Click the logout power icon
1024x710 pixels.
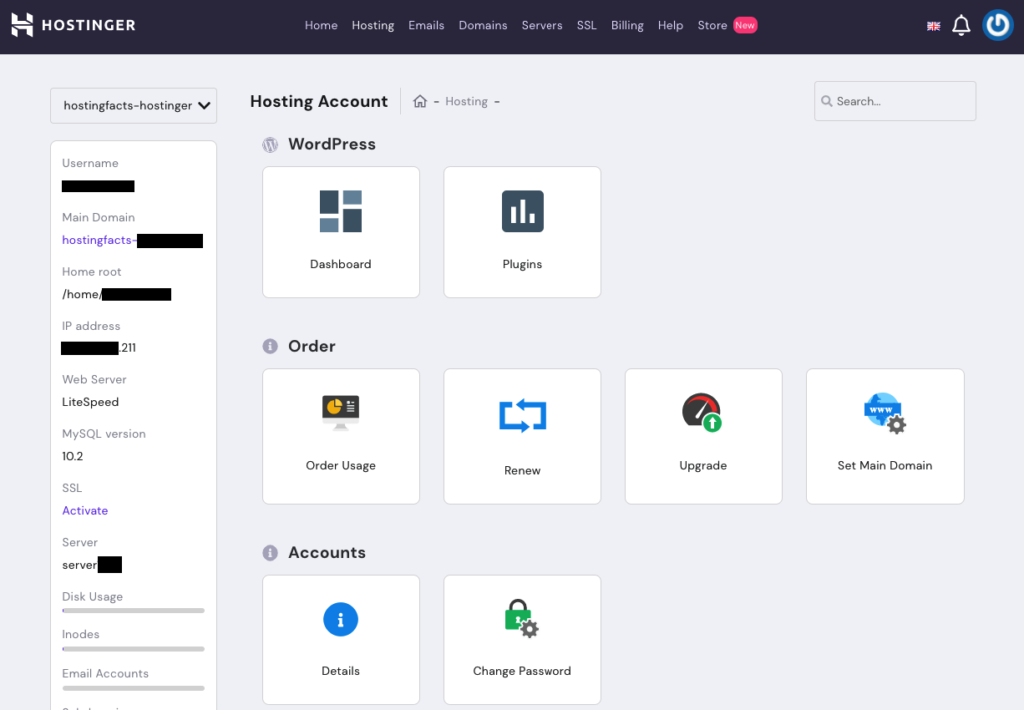tap(997, 25)
